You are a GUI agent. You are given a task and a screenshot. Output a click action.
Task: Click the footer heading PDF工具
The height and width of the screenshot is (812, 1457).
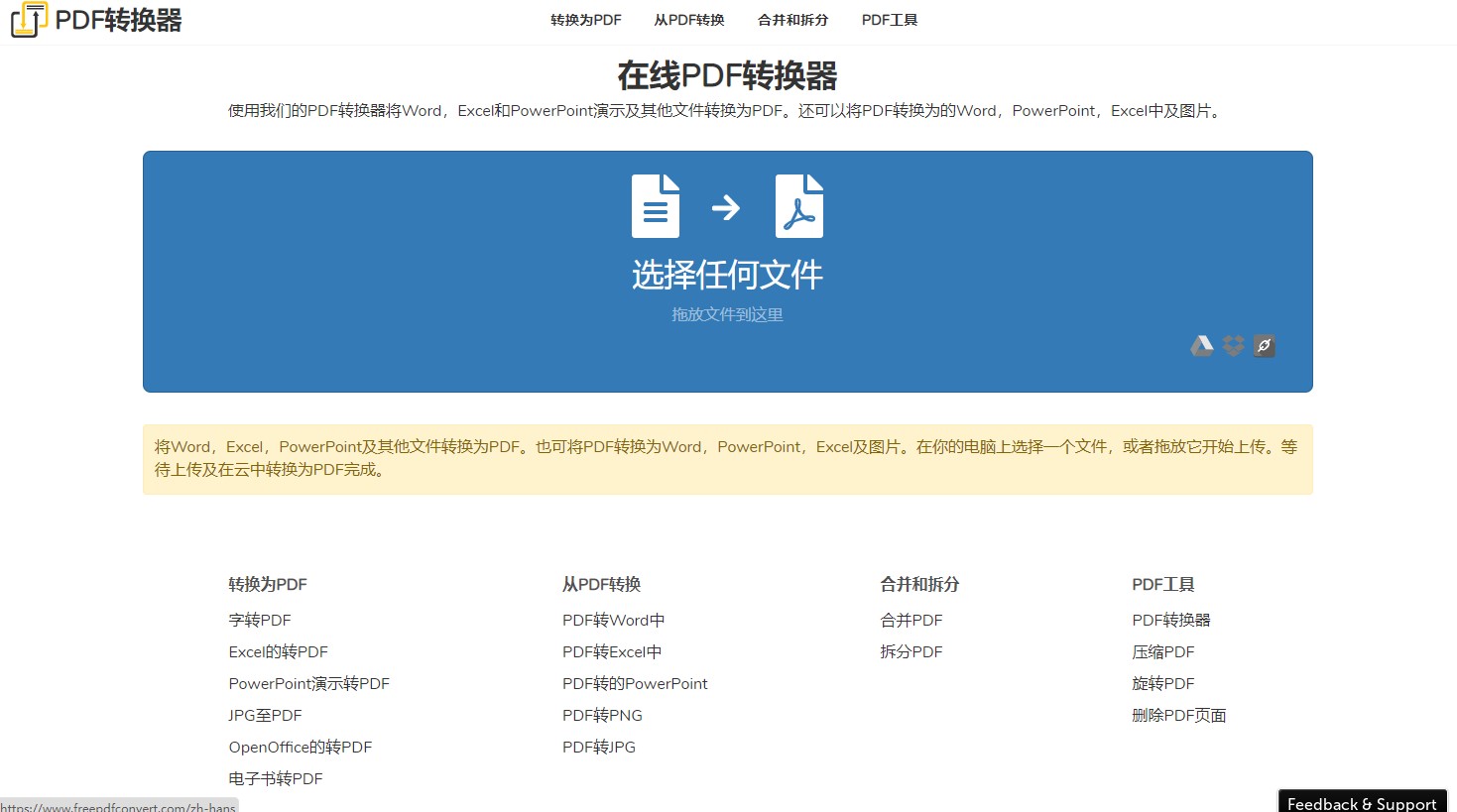tap(1163, 584)
